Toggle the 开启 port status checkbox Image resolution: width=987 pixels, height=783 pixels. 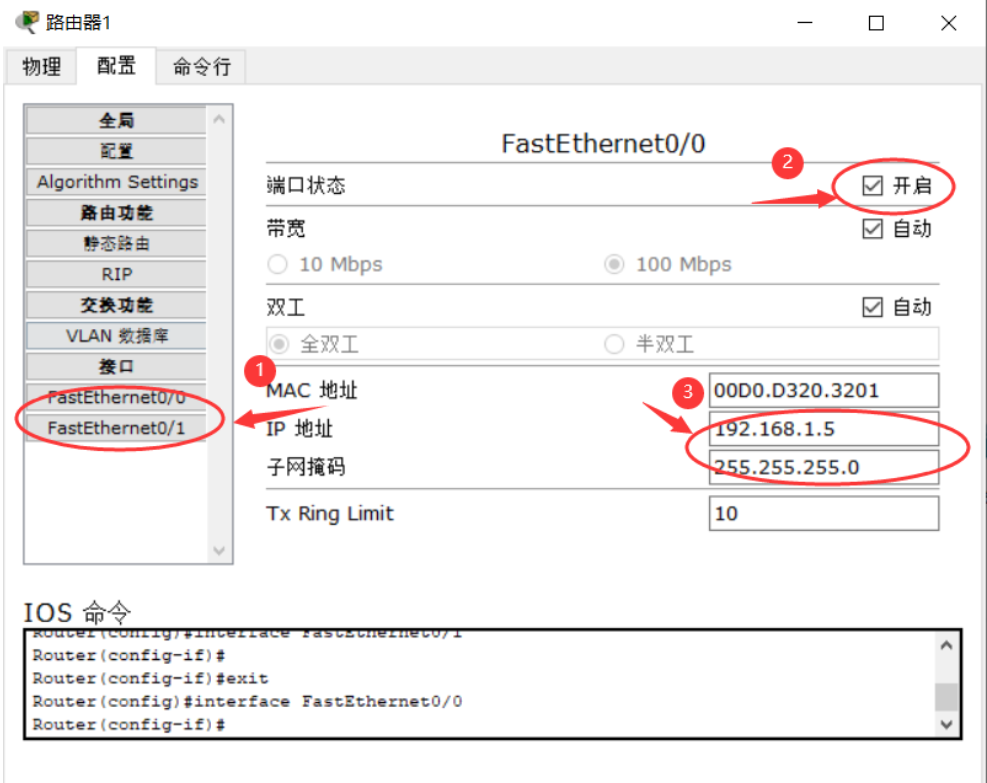(x=872, y=186)
